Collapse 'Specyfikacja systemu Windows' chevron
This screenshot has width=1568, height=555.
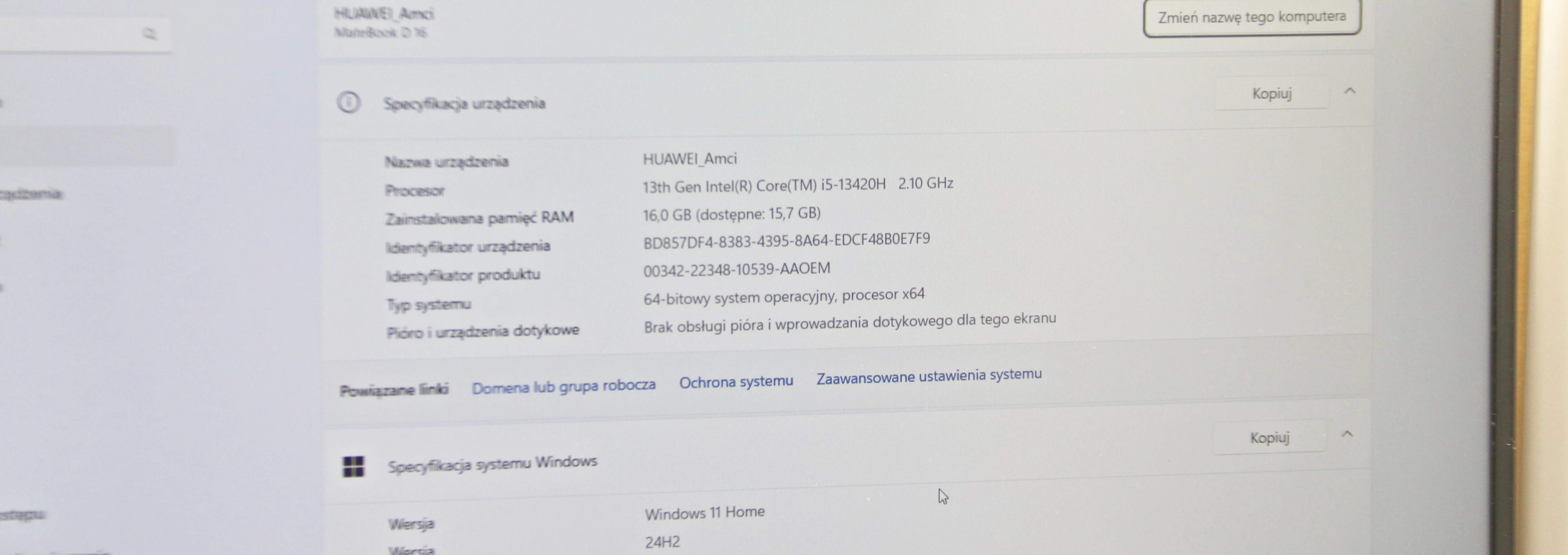1347,434
